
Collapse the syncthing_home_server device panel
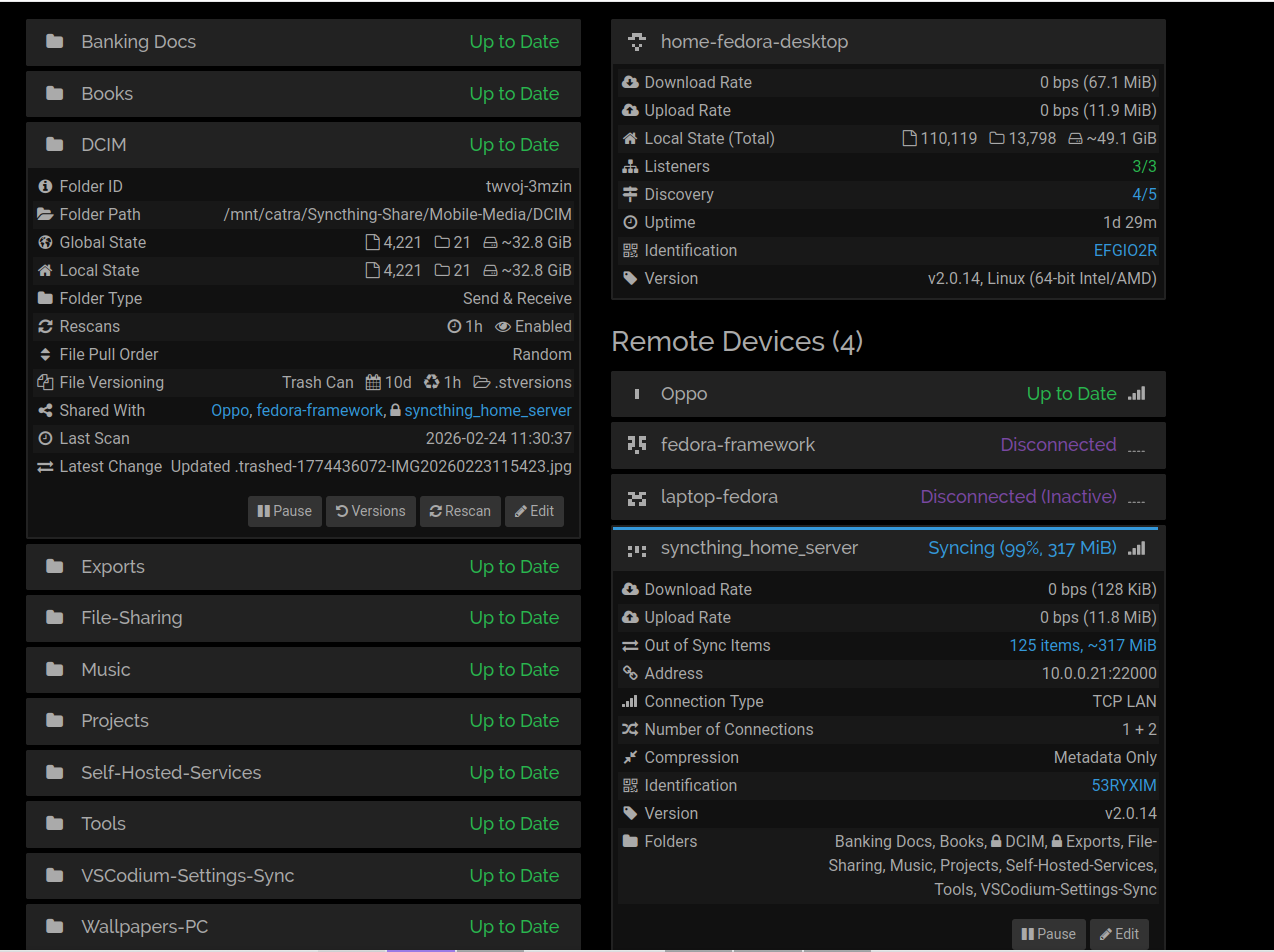(x=887, y=549)
